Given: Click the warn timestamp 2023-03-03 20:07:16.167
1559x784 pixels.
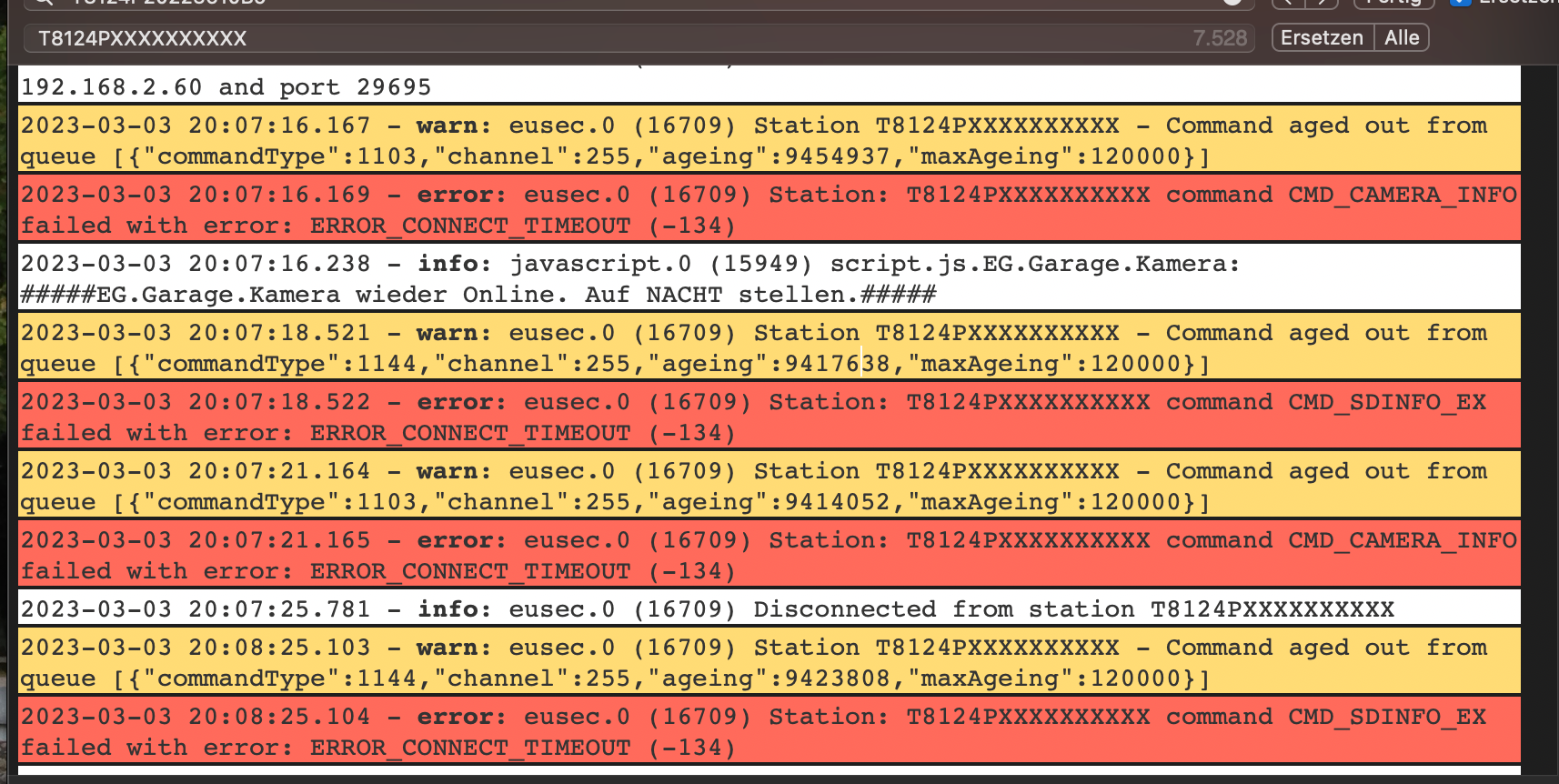Looking at the screenshot, I should (196, 126).
